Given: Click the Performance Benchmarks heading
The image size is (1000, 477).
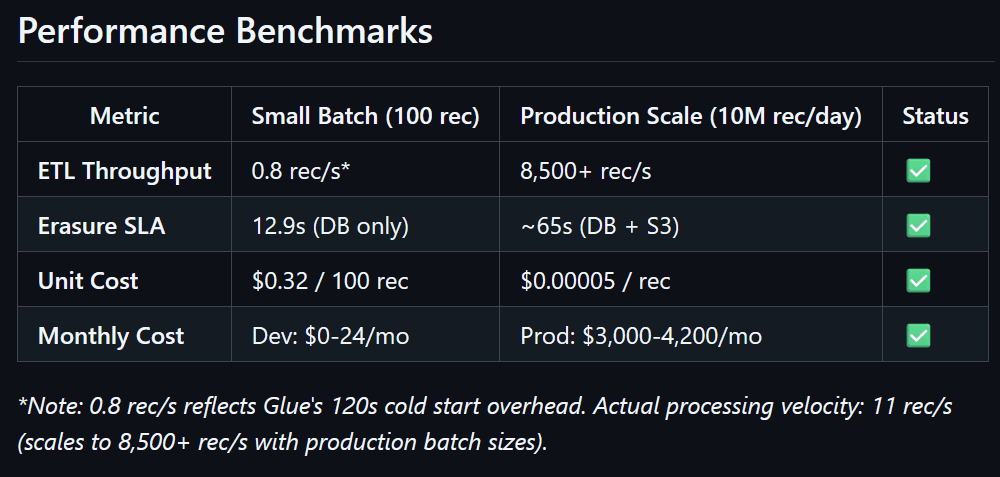Looking at the screenshot, I should [x=225, y=31].
